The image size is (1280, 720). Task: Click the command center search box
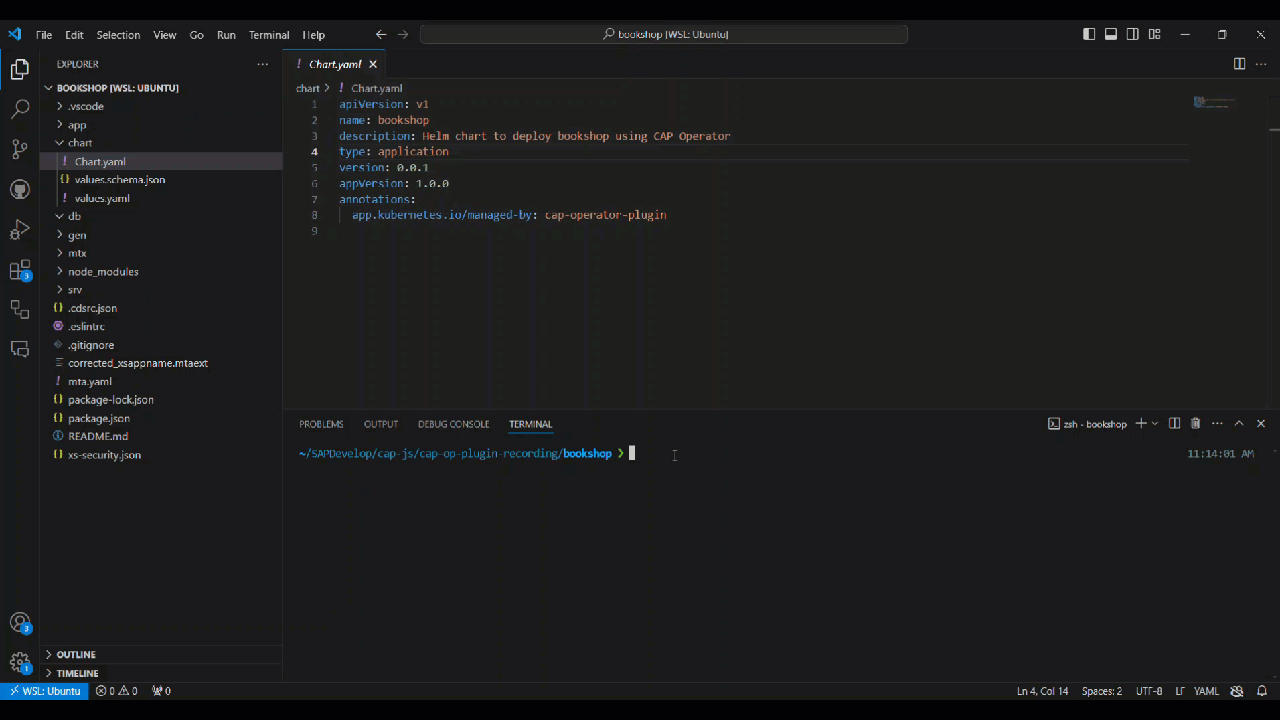click(664, 34)
